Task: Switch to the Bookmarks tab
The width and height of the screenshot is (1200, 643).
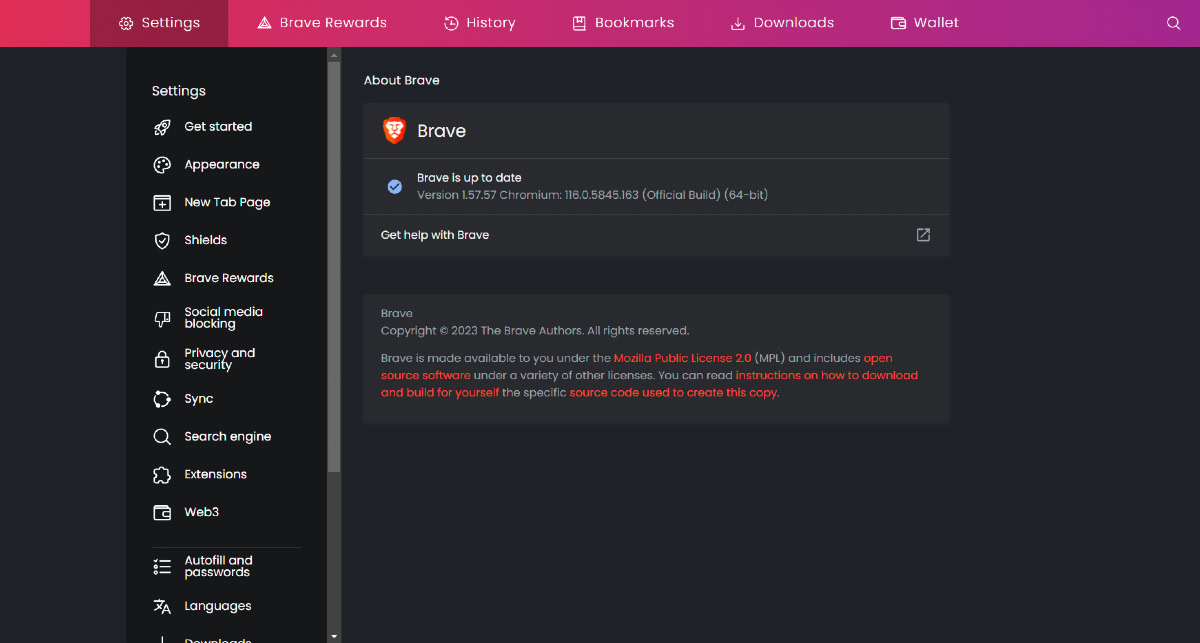Action: click(x=623, y=23)
